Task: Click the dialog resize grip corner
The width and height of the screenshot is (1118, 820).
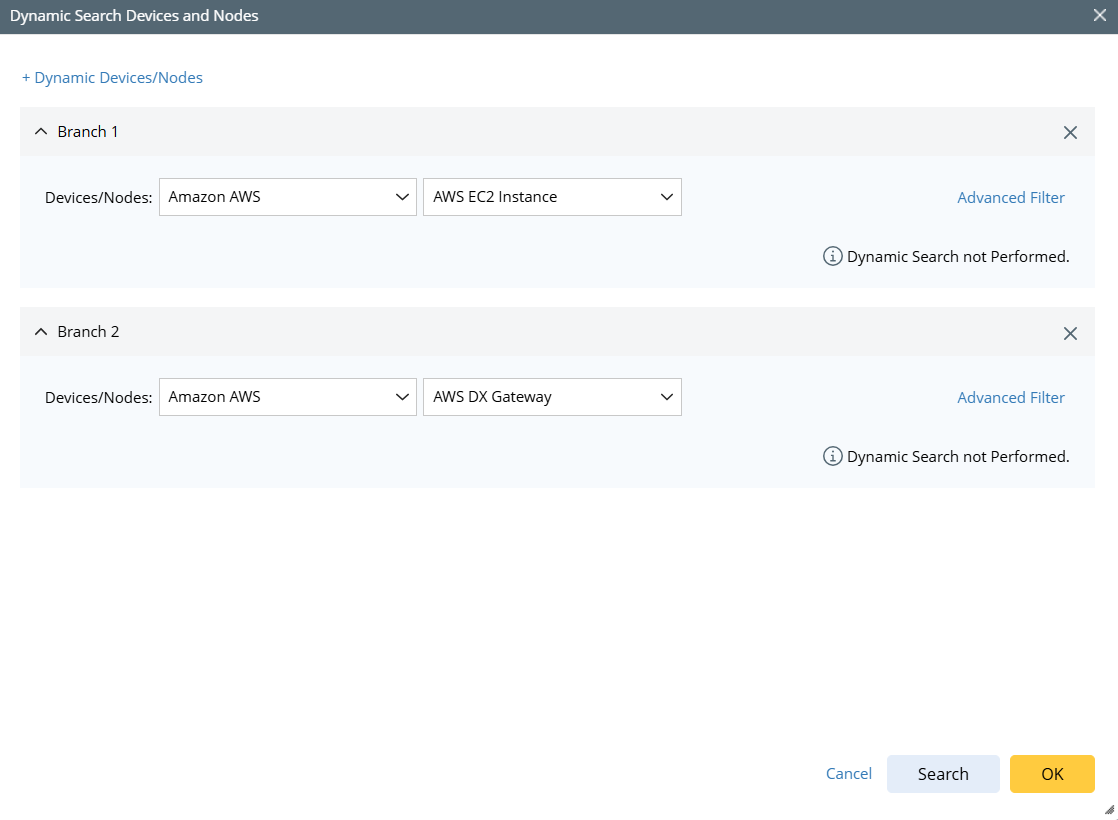Action: (1108, 810)
